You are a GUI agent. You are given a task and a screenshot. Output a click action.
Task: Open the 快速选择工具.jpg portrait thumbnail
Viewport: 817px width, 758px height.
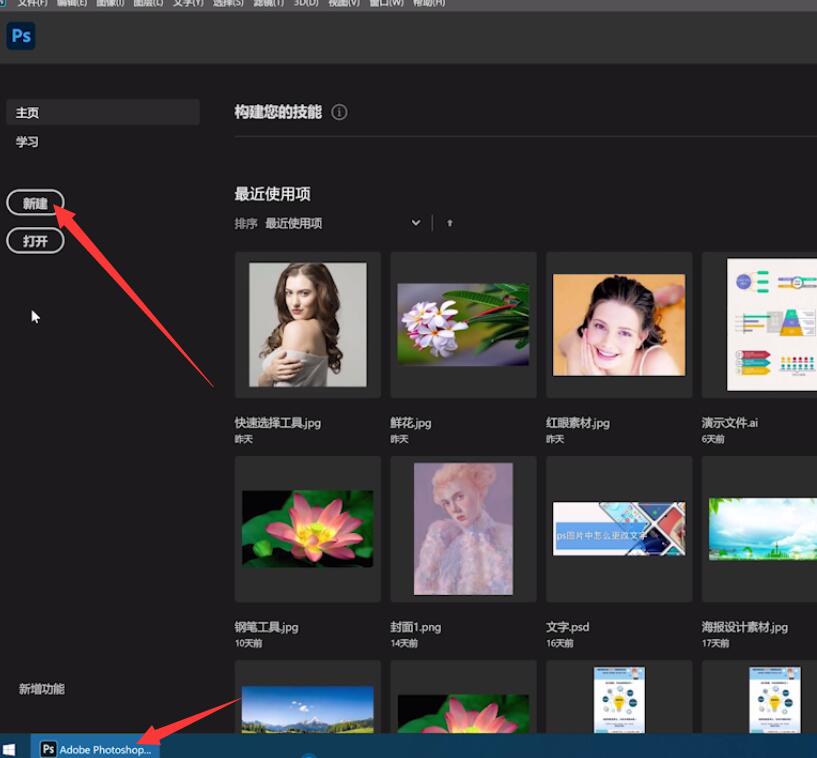point(307,325)
